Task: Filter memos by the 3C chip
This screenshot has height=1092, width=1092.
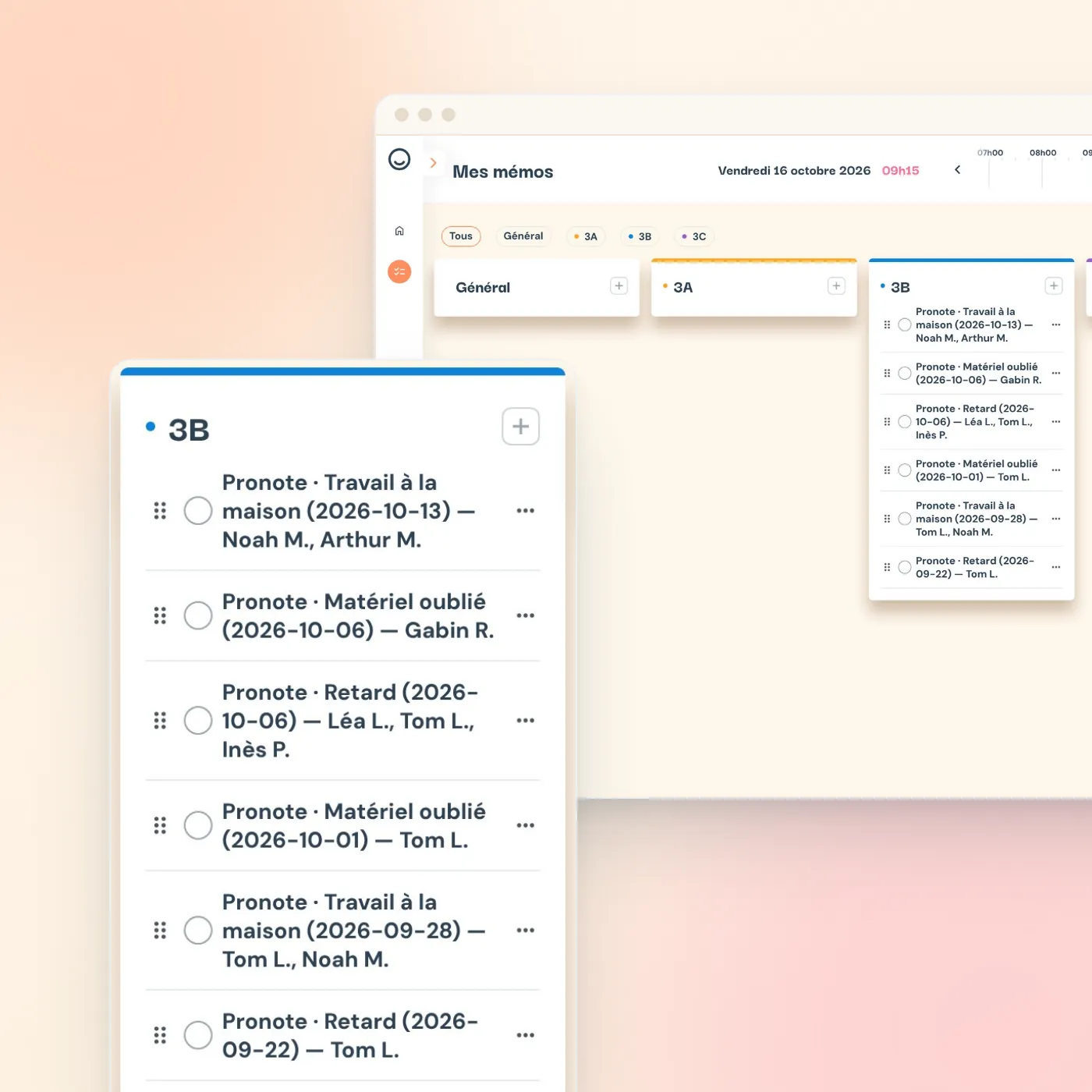Action: (x=694, y=236)
